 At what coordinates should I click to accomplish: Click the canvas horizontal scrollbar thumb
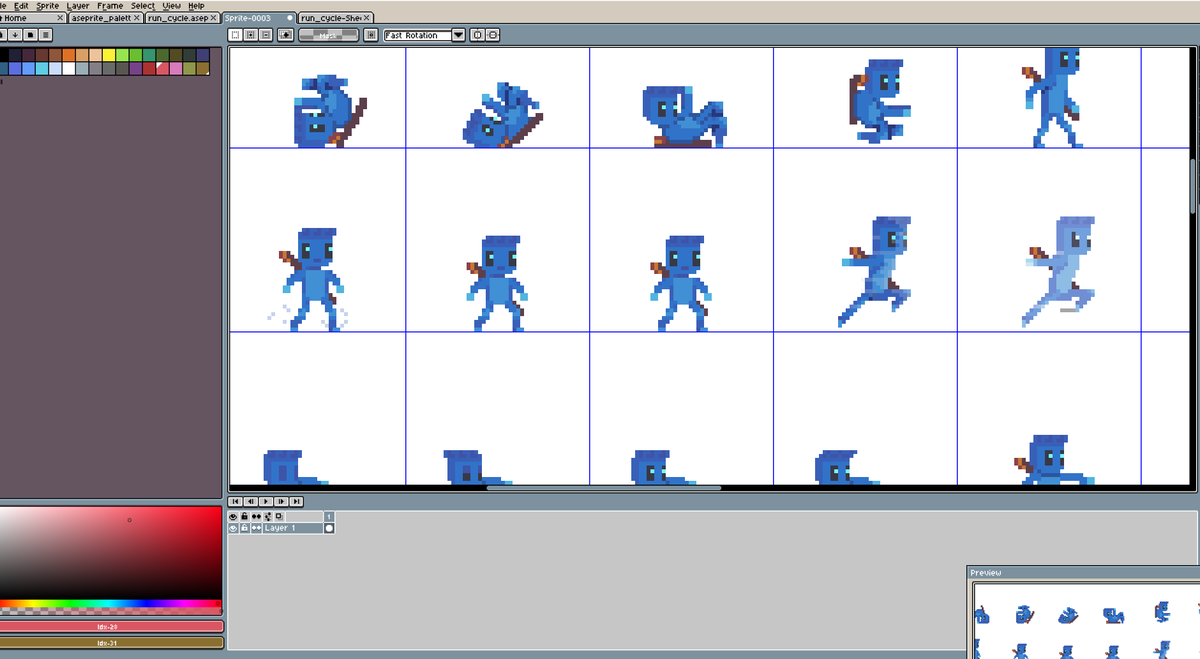click(604, 488)
